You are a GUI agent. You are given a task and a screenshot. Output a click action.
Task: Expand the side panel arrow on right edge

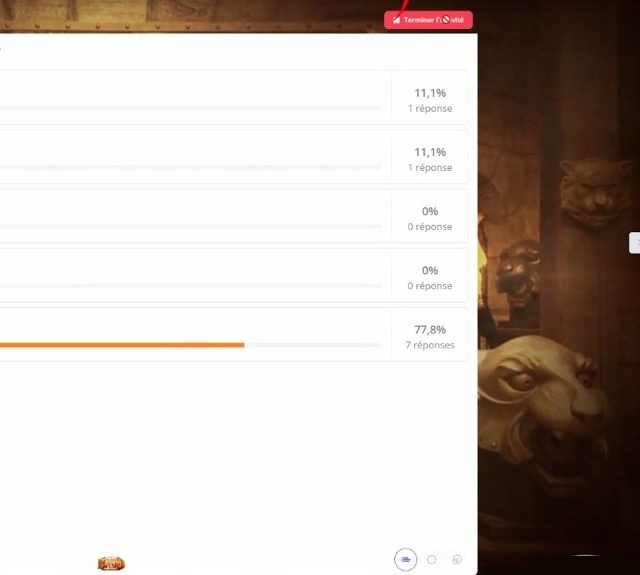pyautogui.click(x=635, y=243)
